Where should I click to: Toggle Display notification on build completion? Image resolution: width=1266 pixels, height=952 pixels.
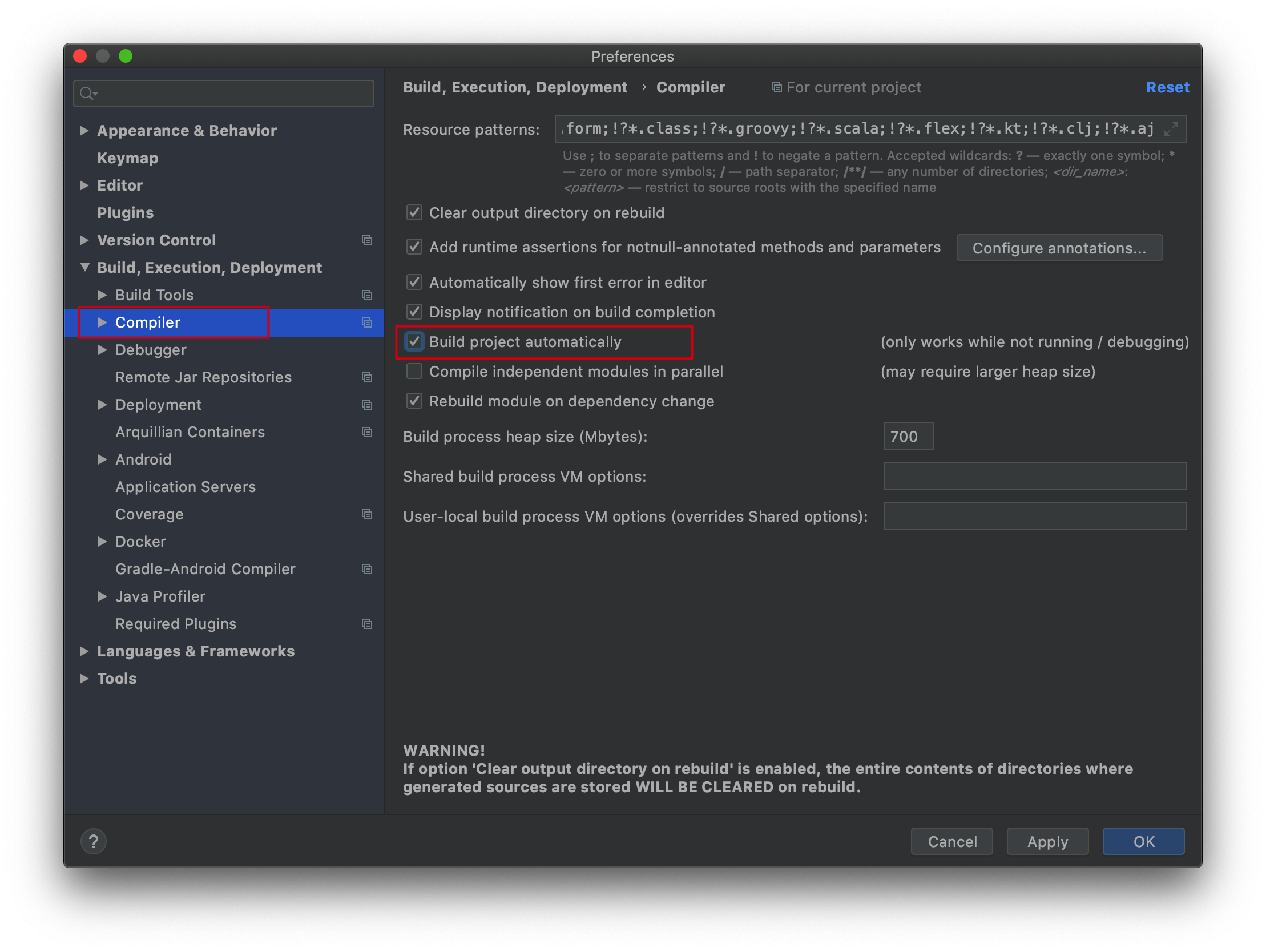point(414,313)
